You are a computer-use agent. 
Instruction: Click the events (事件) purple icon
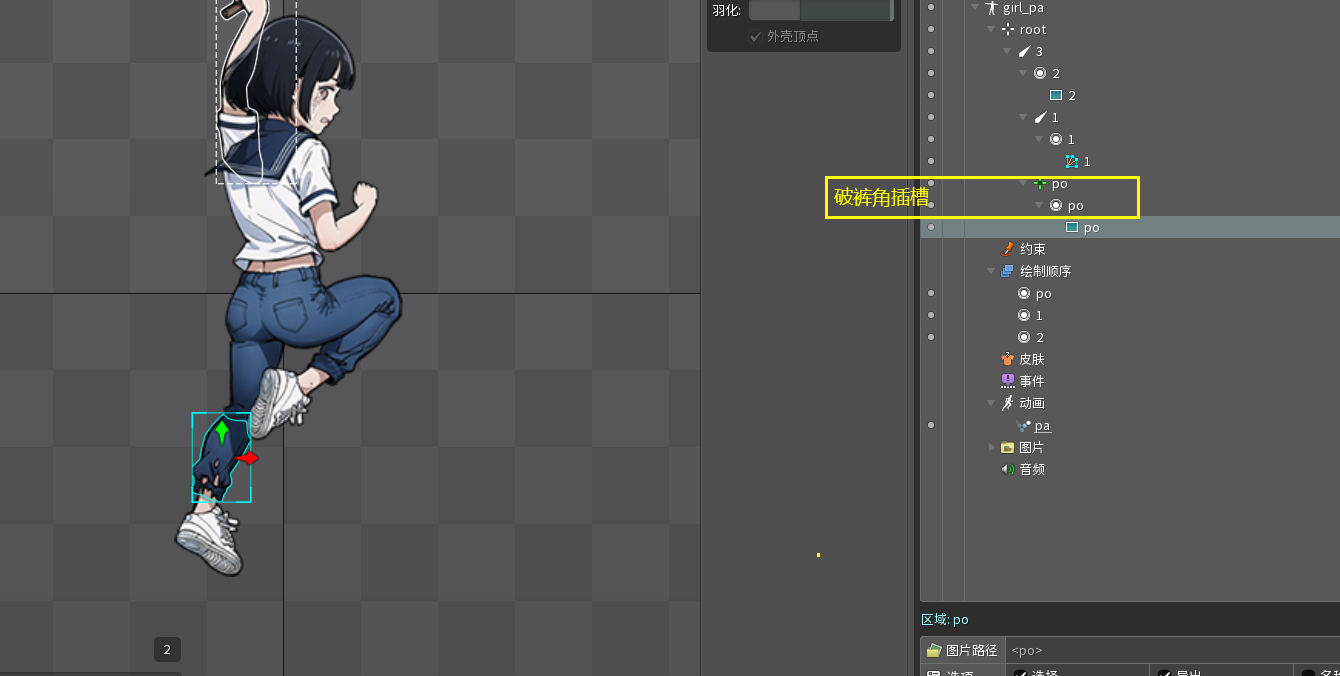point(1007,381)
